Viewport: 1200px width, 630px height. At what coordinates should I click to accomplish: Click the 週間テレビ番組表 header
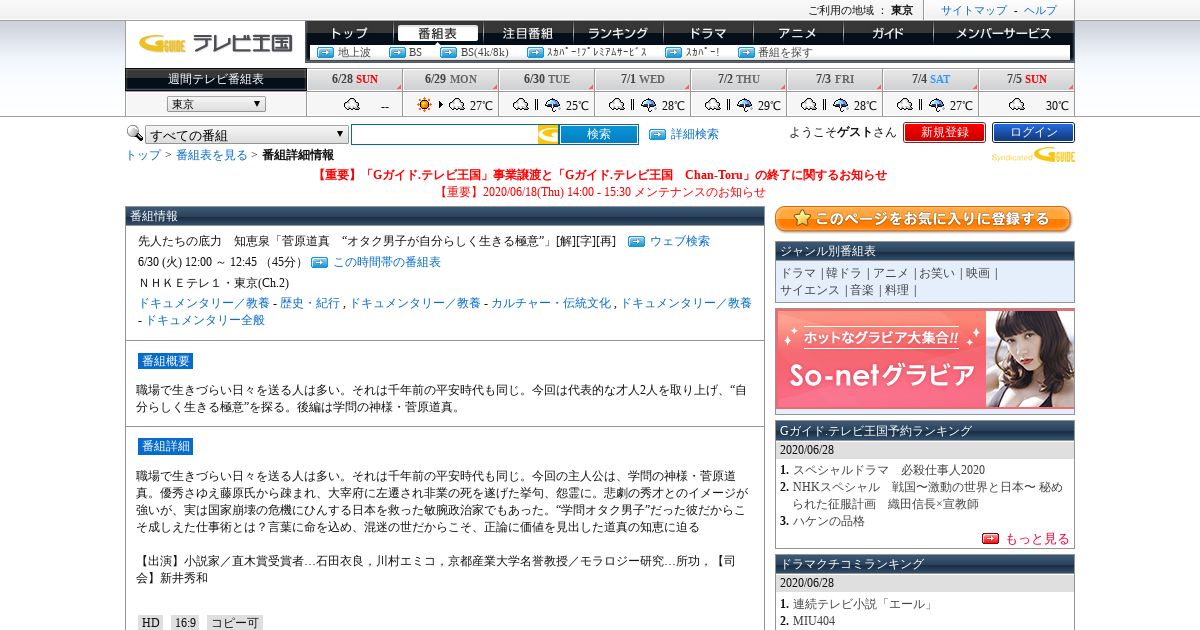point(216,79)
